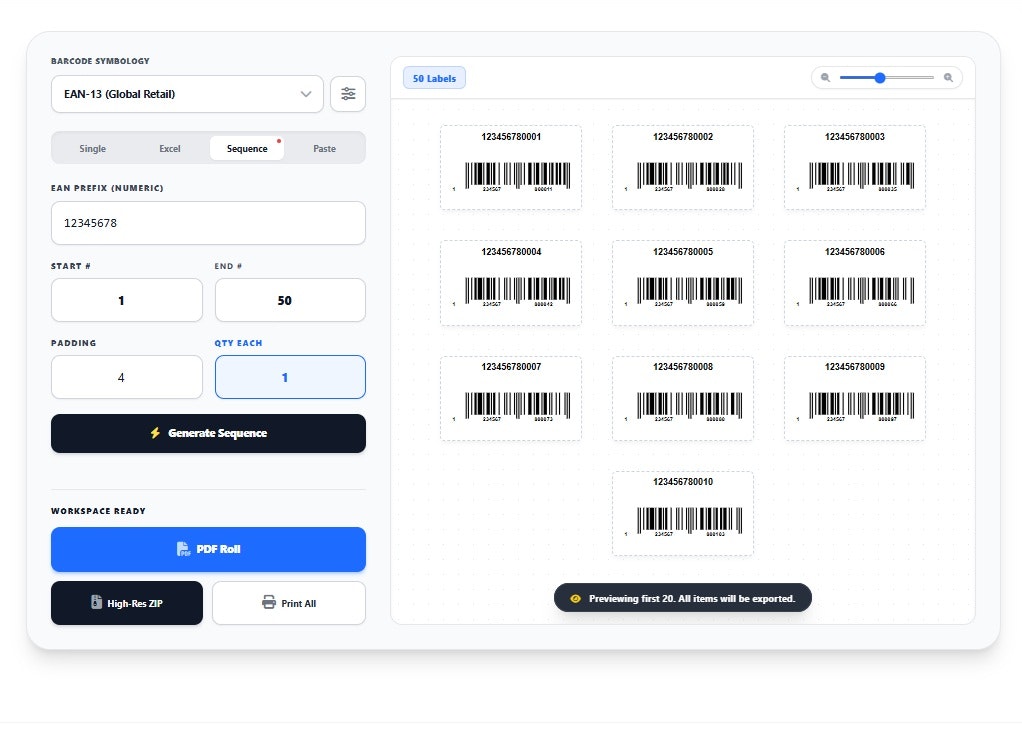This screenshot has width=1022, height=733.
Task: Select barcode label 123456780002
Action: (683, 167)
